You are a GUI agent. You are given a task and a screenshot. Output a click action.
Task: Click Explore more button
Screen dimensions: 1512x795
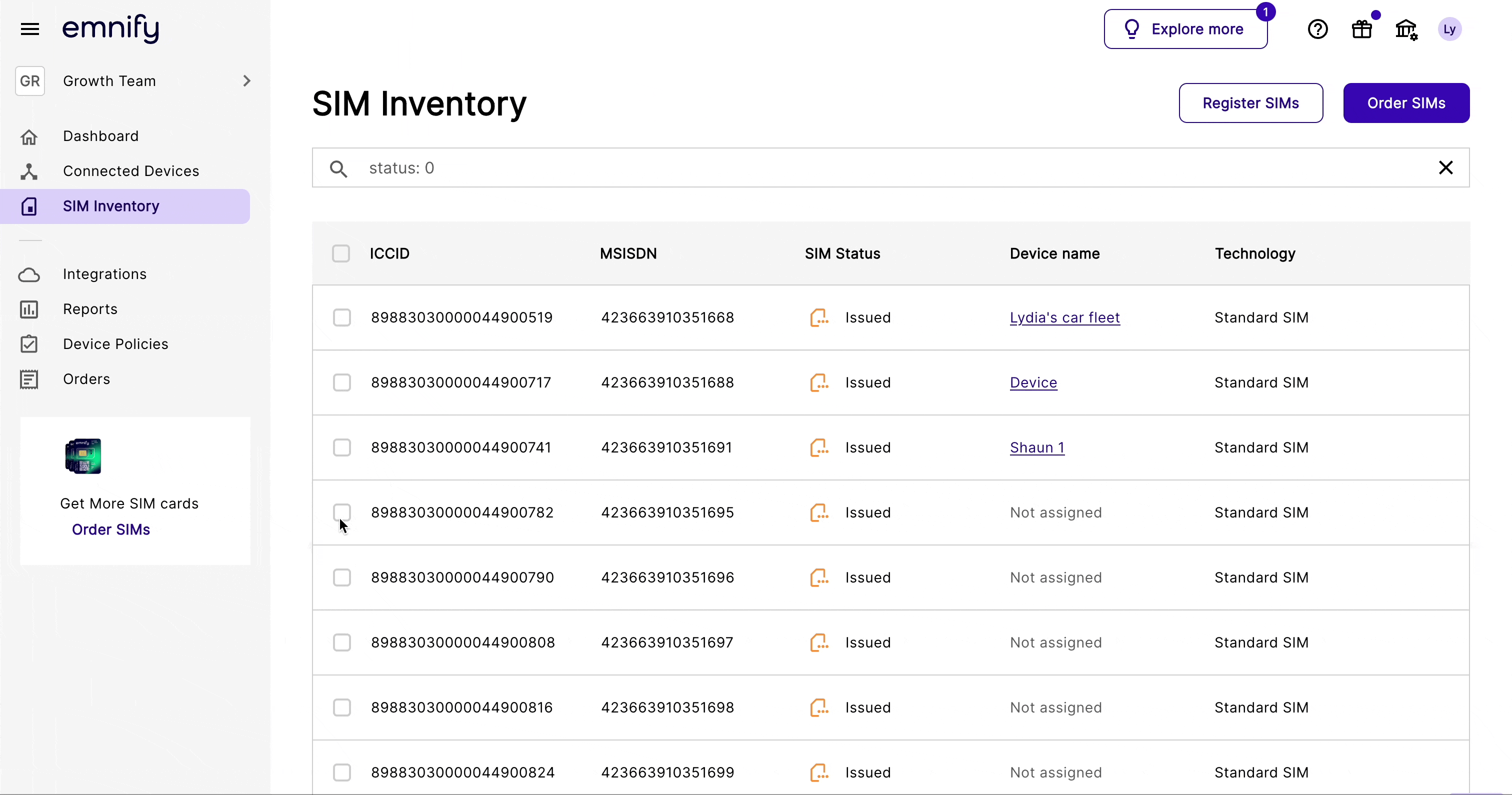pyautogui.click(x=1185, y=29)
